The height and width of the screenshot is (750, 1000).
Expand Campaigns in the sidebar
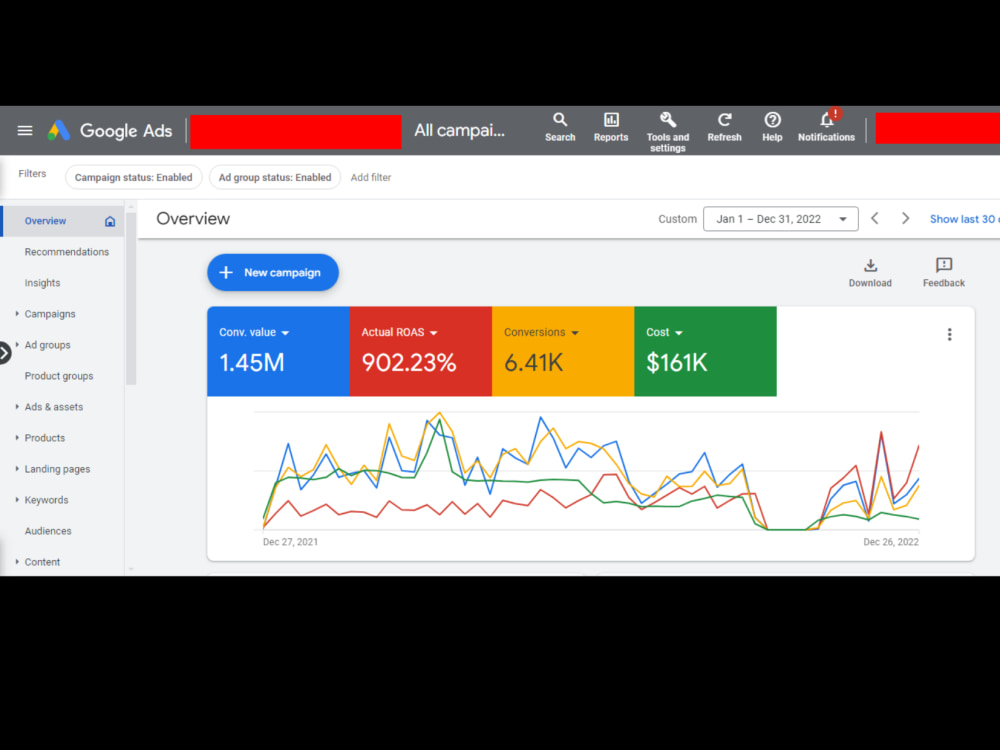[17, 314]
